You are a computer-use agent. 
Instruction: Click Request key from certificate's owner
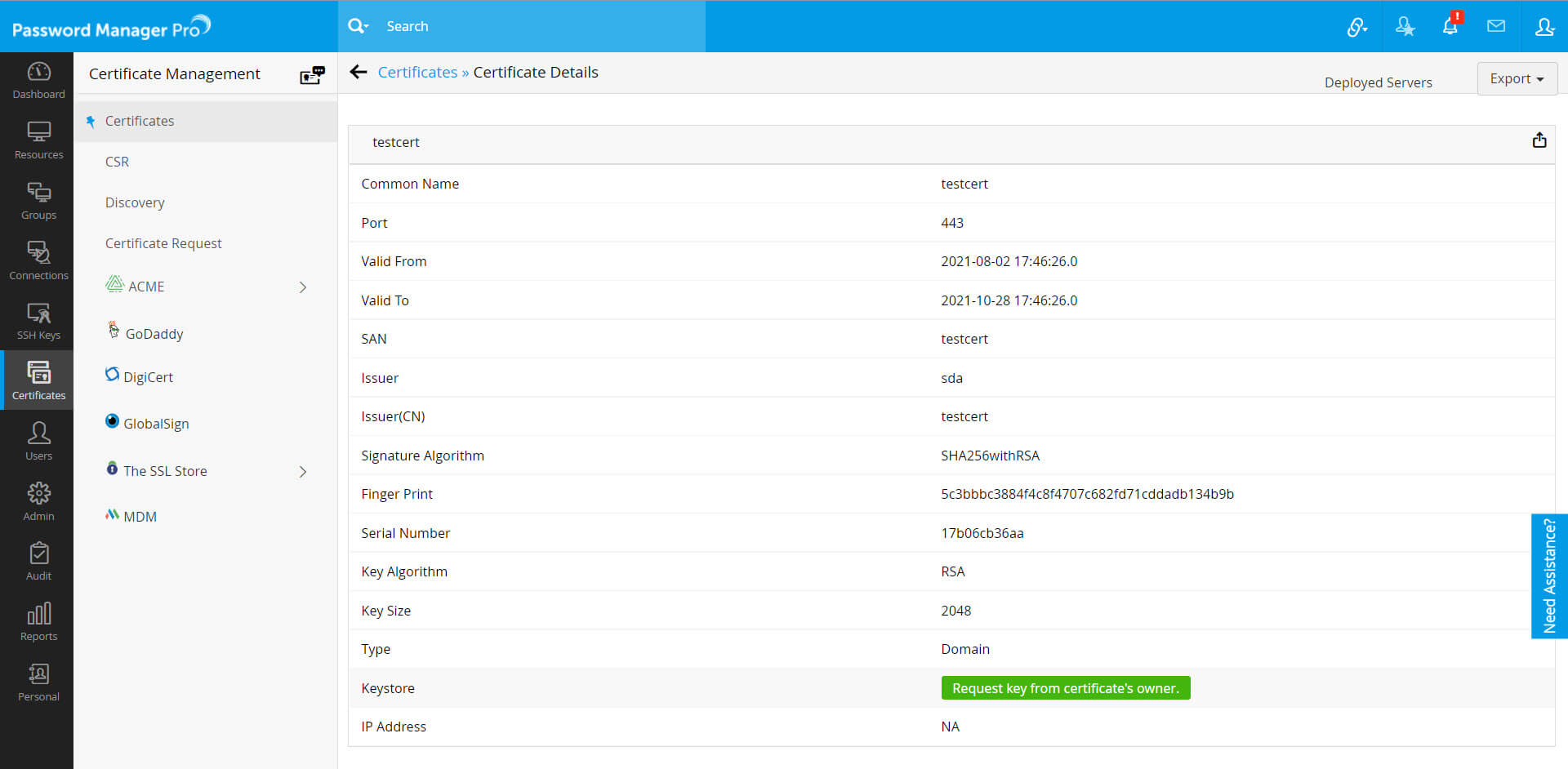pyautogui.click(x=1065, y=688)
